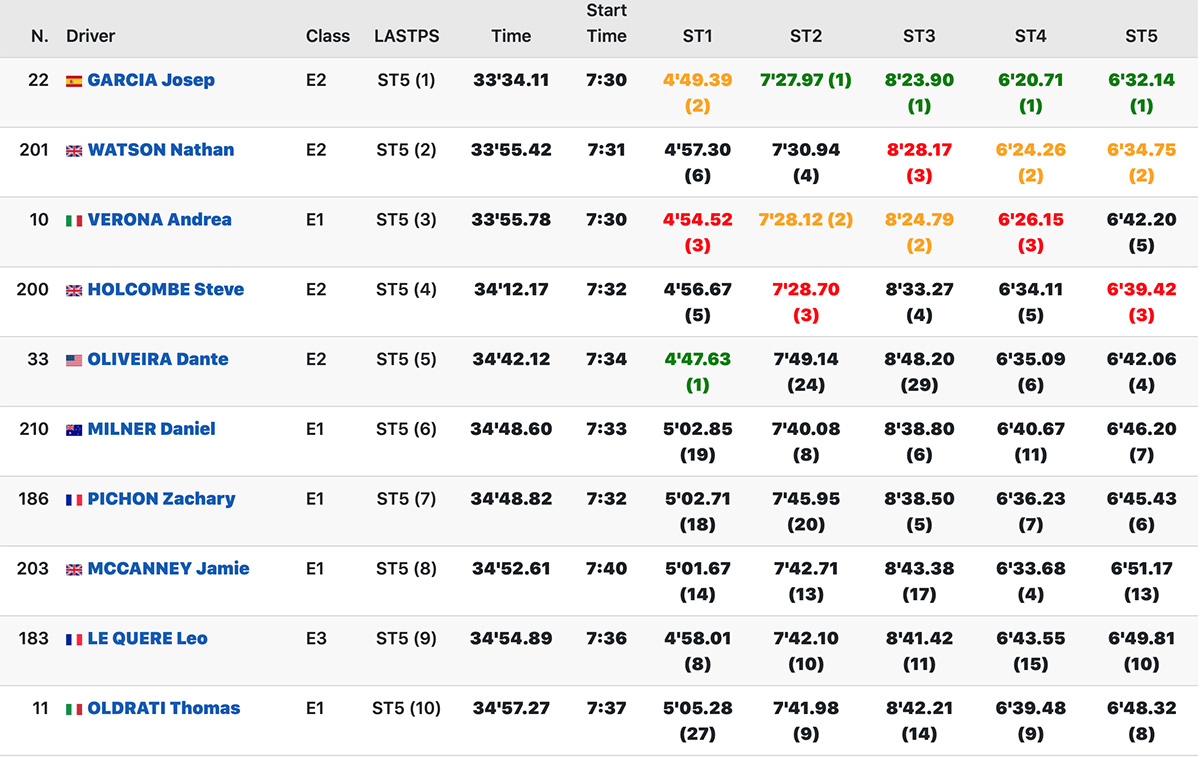Click the Italian flag beside OLDRATI Thomas
This screenshot has width=1200, height=757.
click(x=74, y=709)
